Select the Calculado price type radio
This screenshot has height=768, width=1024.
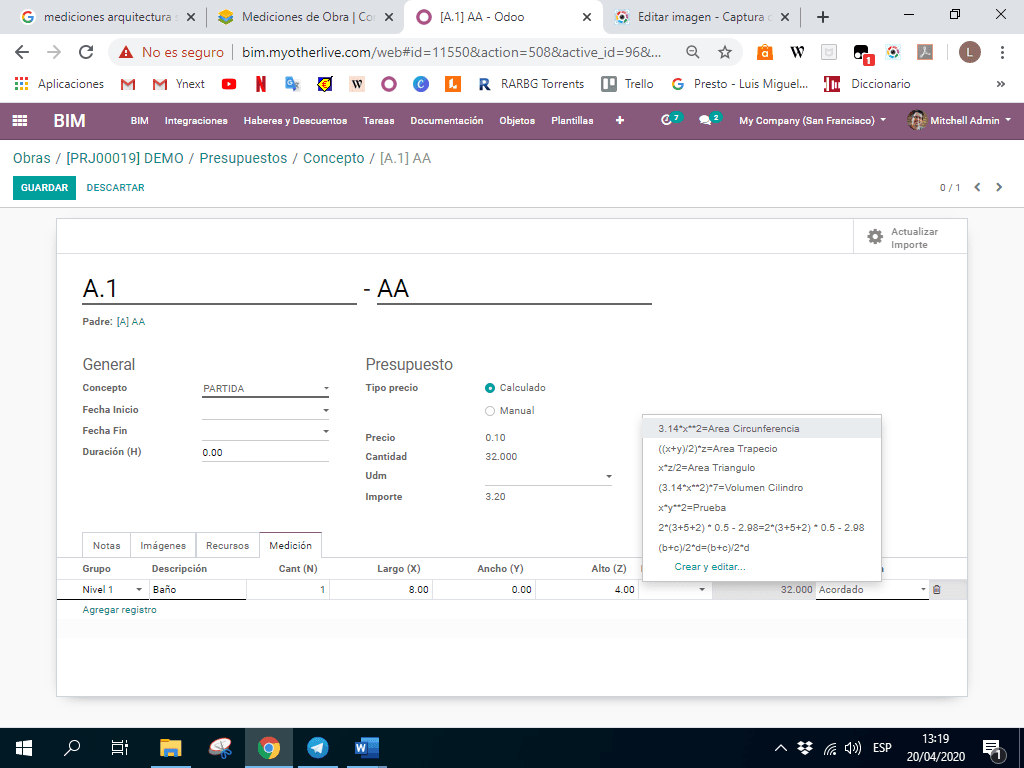click(490, 388)
